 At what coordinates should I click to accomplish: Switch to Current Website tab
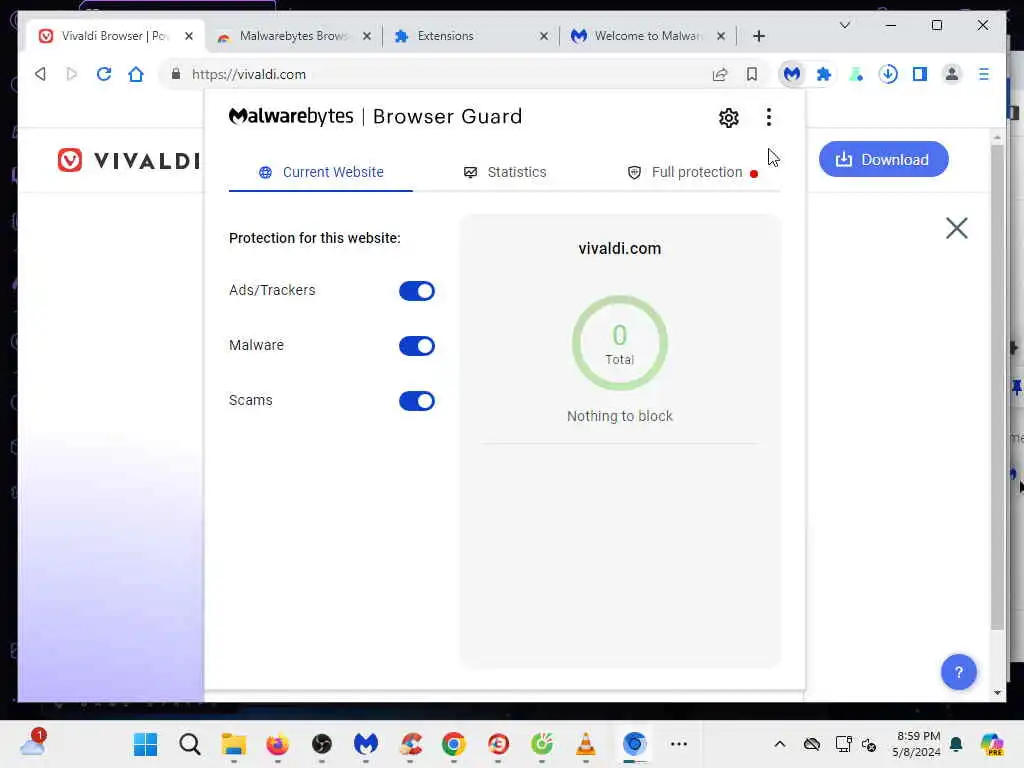(x=321, y=172)
